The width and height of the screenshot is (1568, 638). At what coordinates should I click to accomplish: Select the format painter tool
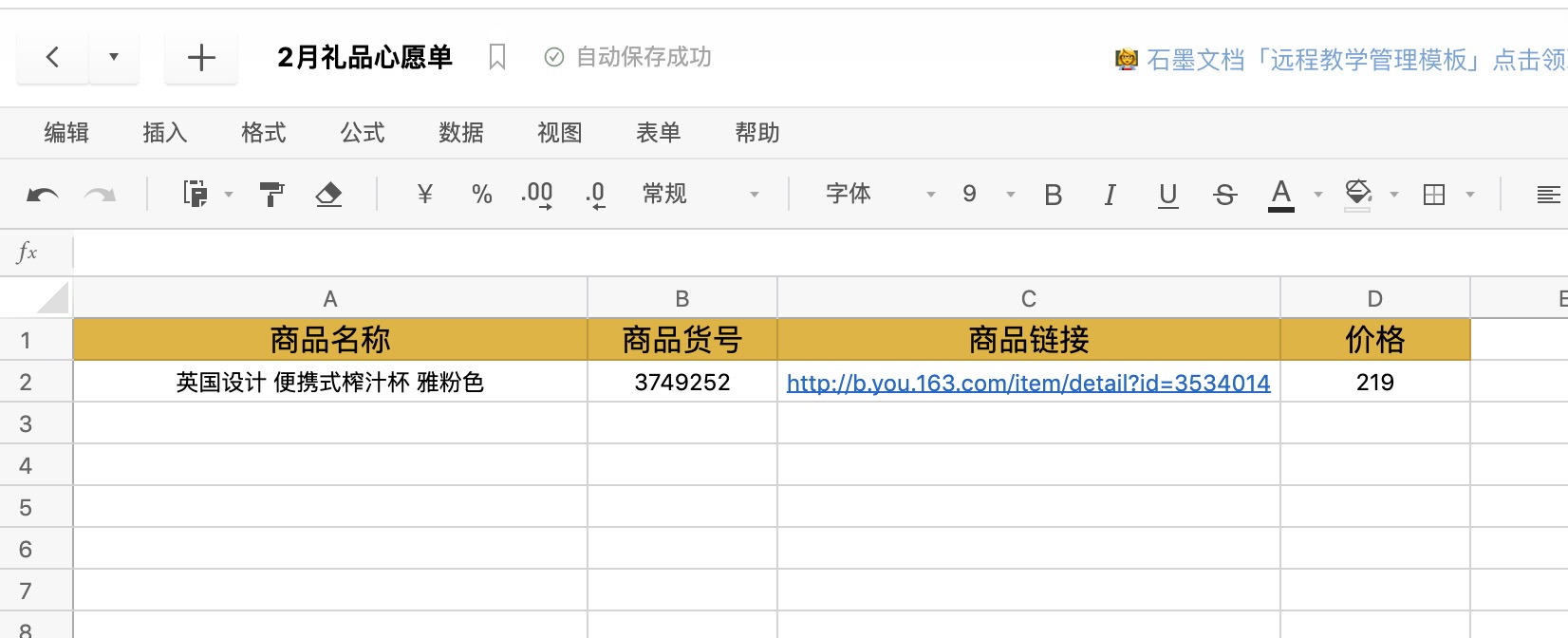pos(271,195)
